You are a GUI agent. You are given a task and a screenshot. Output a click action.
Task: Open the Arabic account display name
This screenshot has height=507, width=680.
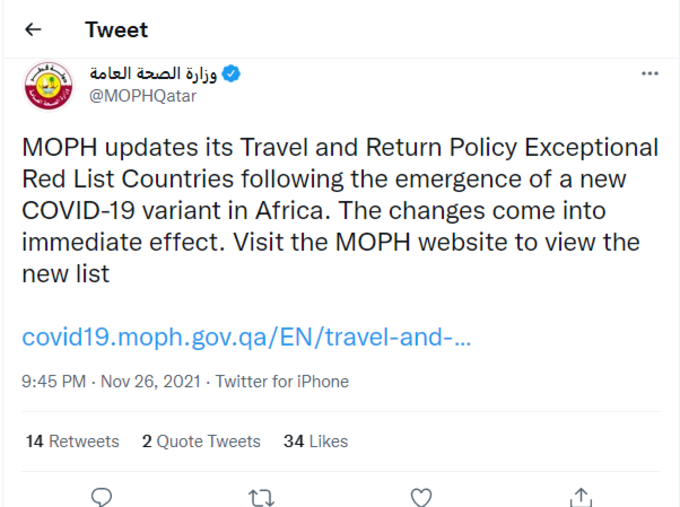(x=153, y=73)
